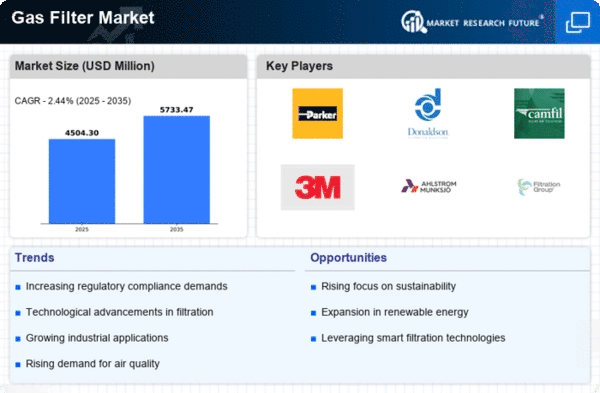Click the Camfil green logo
This screenshot has width=600, height=393.
pyautogui.click(x=539, y=114)
